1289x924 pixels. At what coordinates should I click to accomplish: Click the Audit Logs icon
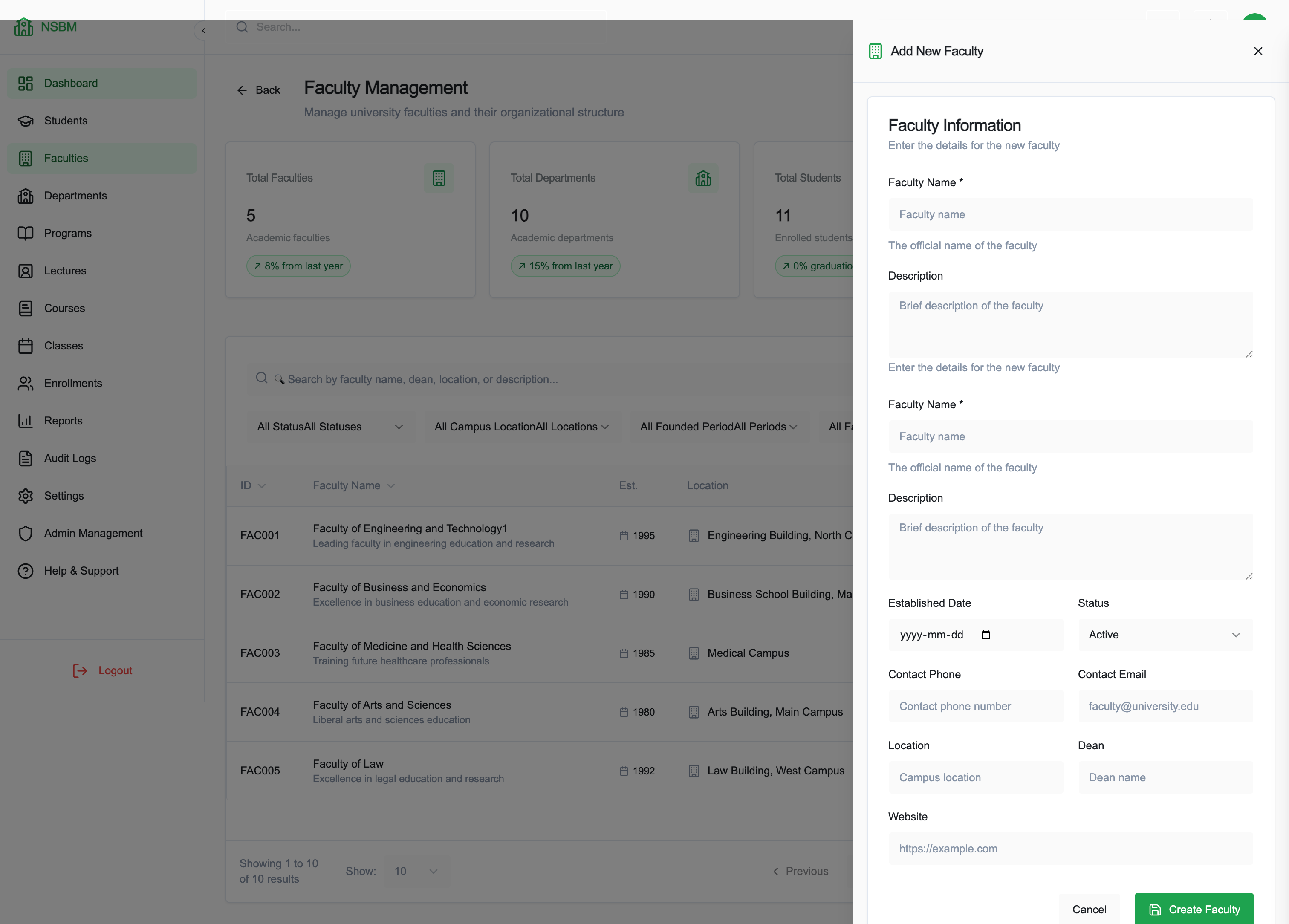point(26,458)
